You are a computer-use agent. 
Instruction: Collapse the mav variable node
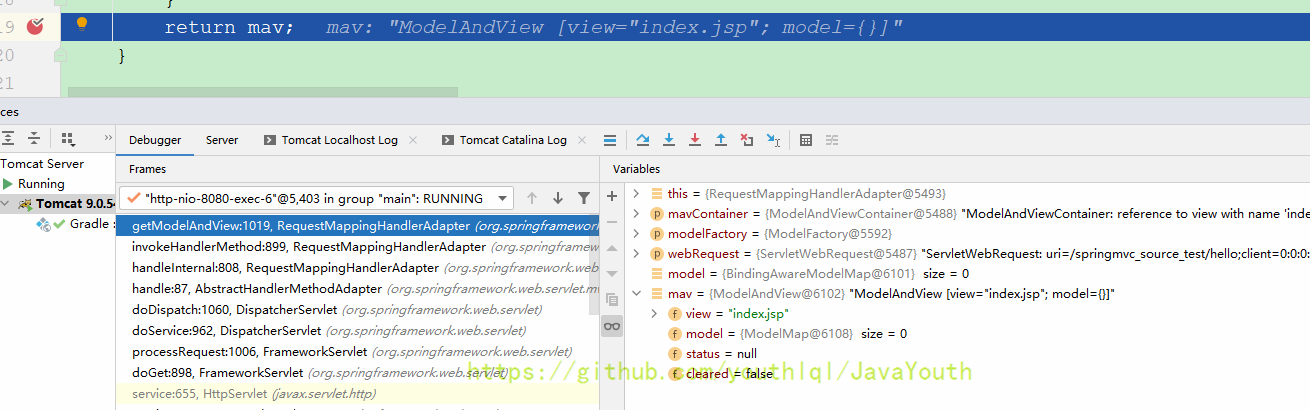(636, 294)
